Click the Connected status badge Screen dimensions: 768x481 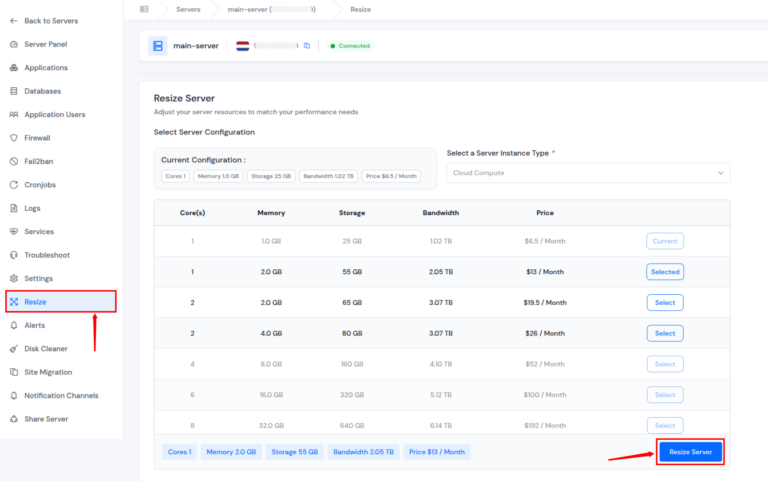[x=350, y=46]
